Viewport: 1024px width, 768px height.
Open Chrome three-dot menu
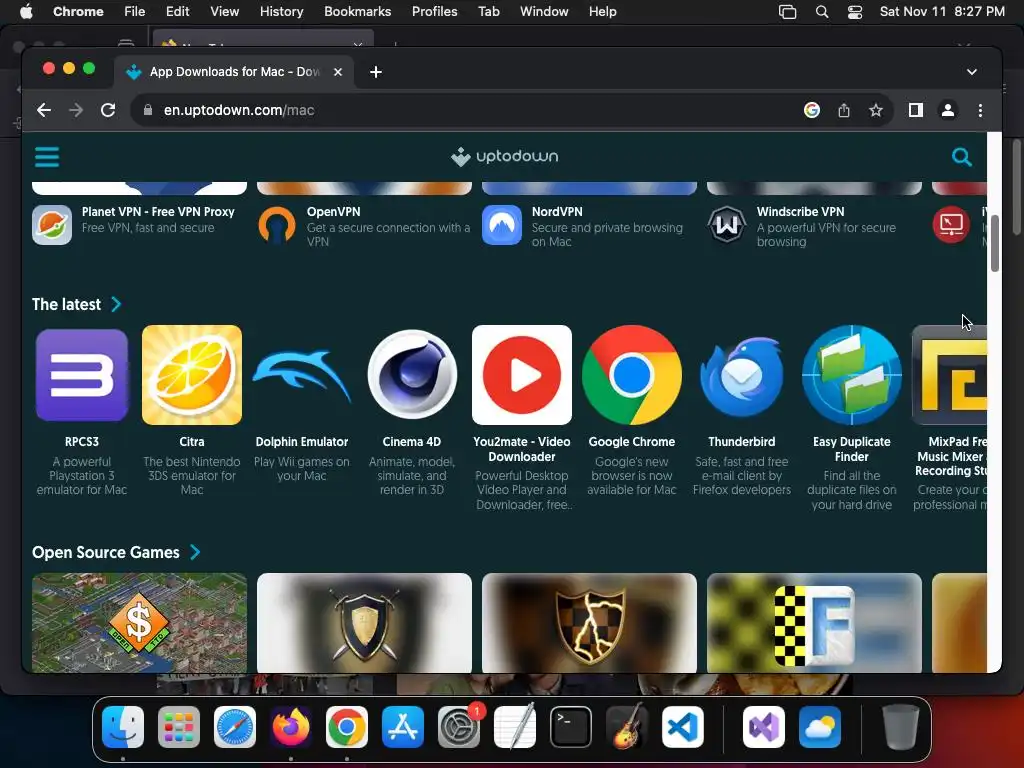(980, 110)
